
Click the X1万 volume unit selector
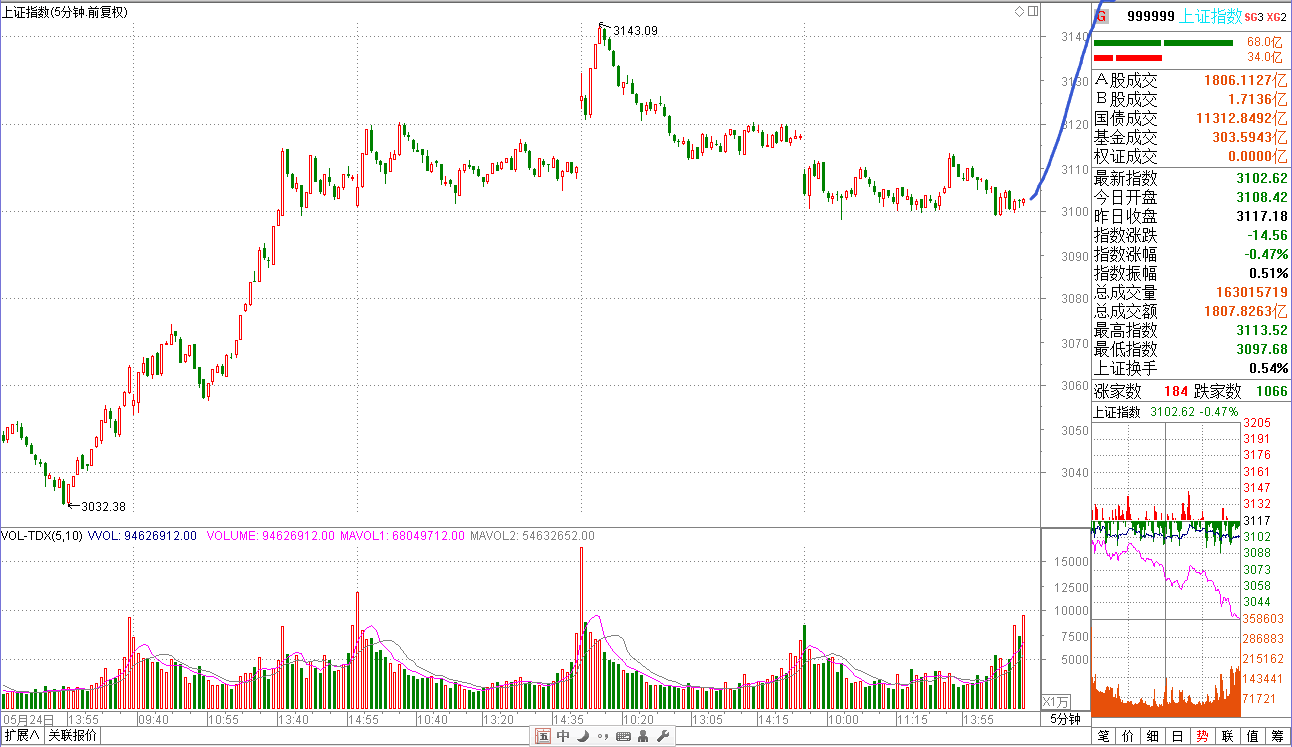[x=1056, y=701]
